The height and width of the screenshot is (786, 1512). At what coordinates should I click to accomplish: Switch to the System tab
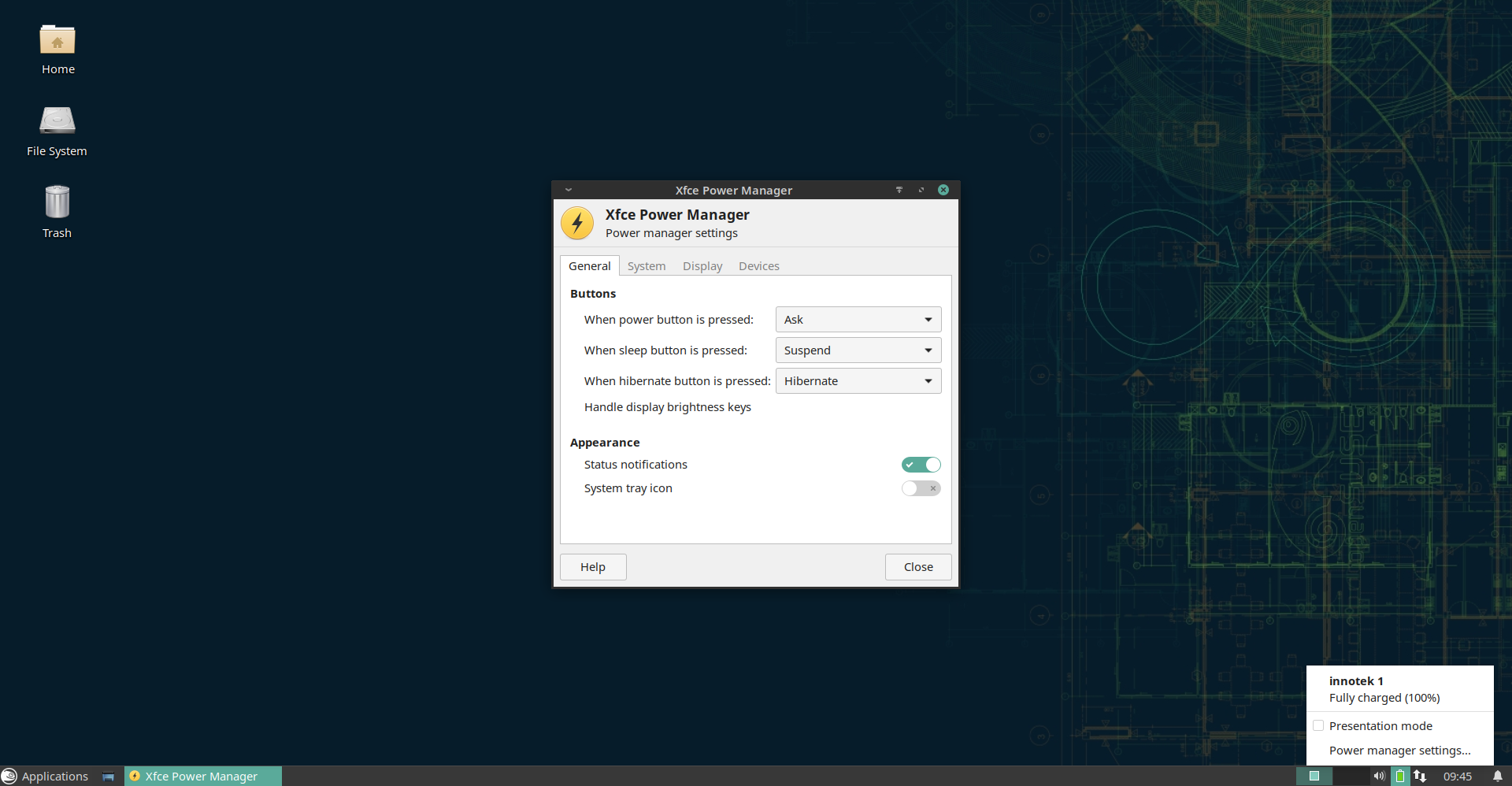646,266
